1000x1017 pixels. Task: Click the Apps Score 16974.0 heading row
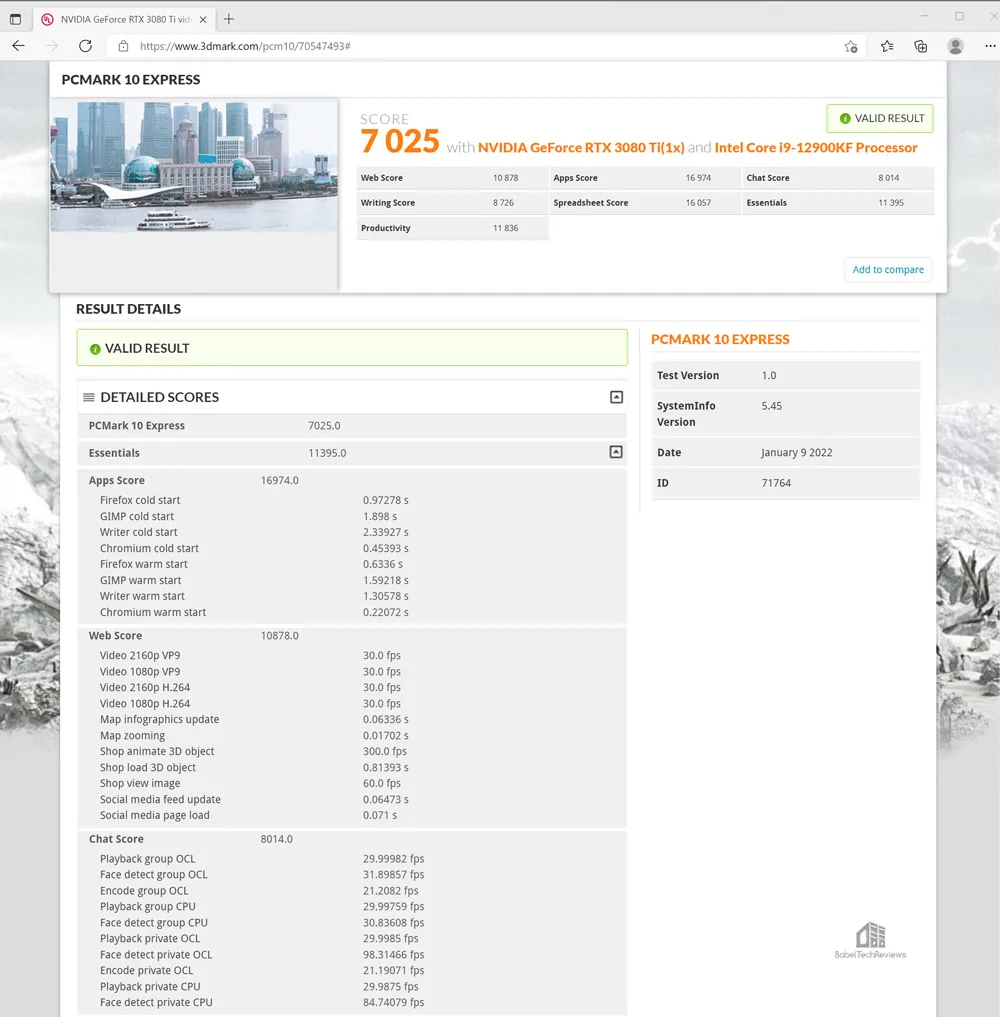point(352,481)
